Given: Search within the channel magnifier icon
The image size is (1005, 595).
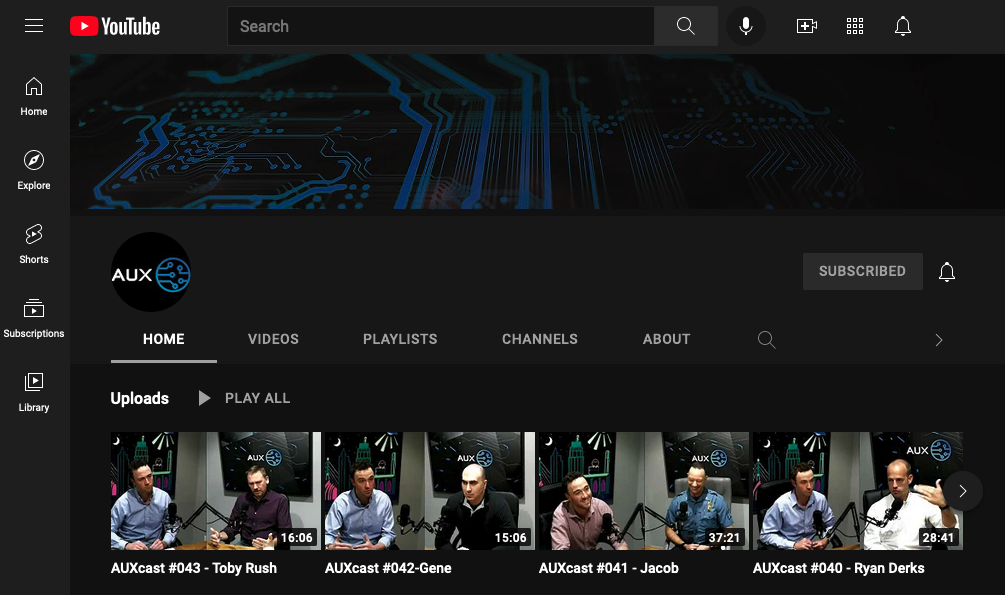Looking at the screenshot, I should coord(767,340).
